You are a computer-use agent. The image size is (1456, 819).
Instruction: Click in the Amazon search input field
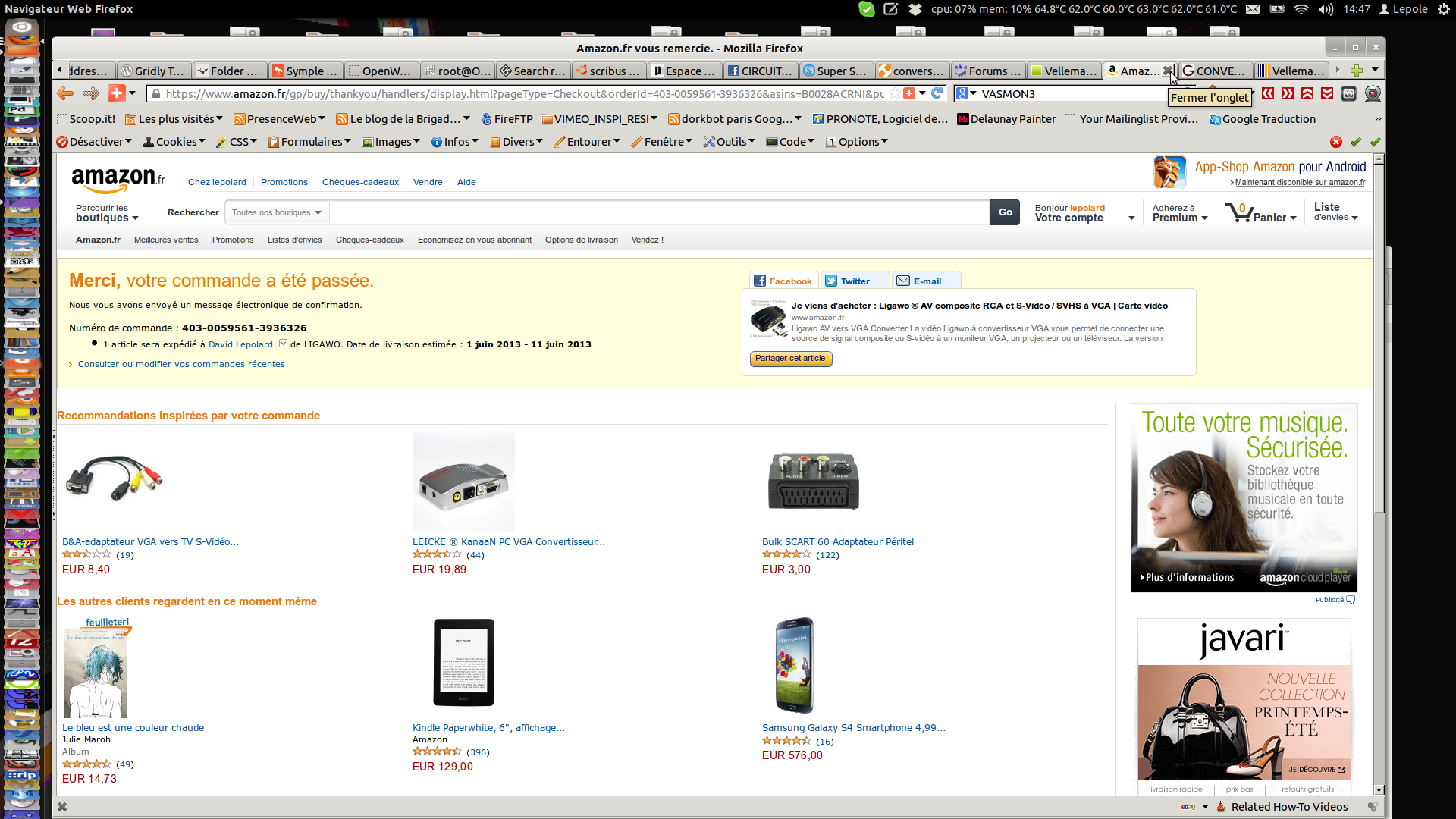[x=660, y=212]
